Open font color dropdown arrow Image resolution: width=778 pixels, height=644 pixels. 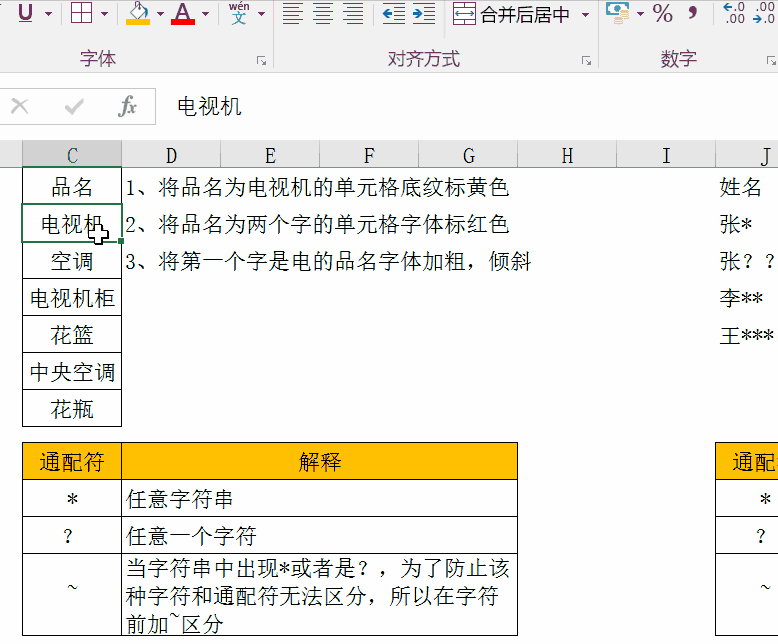click(x=205, y=14)
